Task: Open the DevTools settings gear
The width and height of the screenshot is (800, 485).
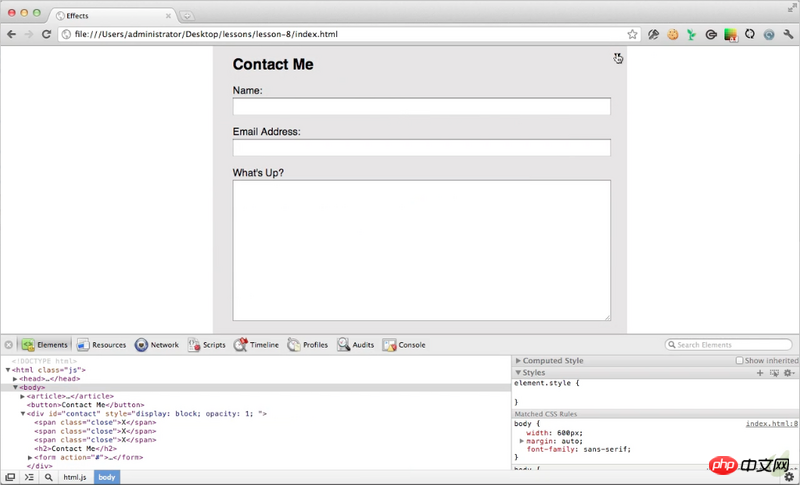Action: point(789,477)
